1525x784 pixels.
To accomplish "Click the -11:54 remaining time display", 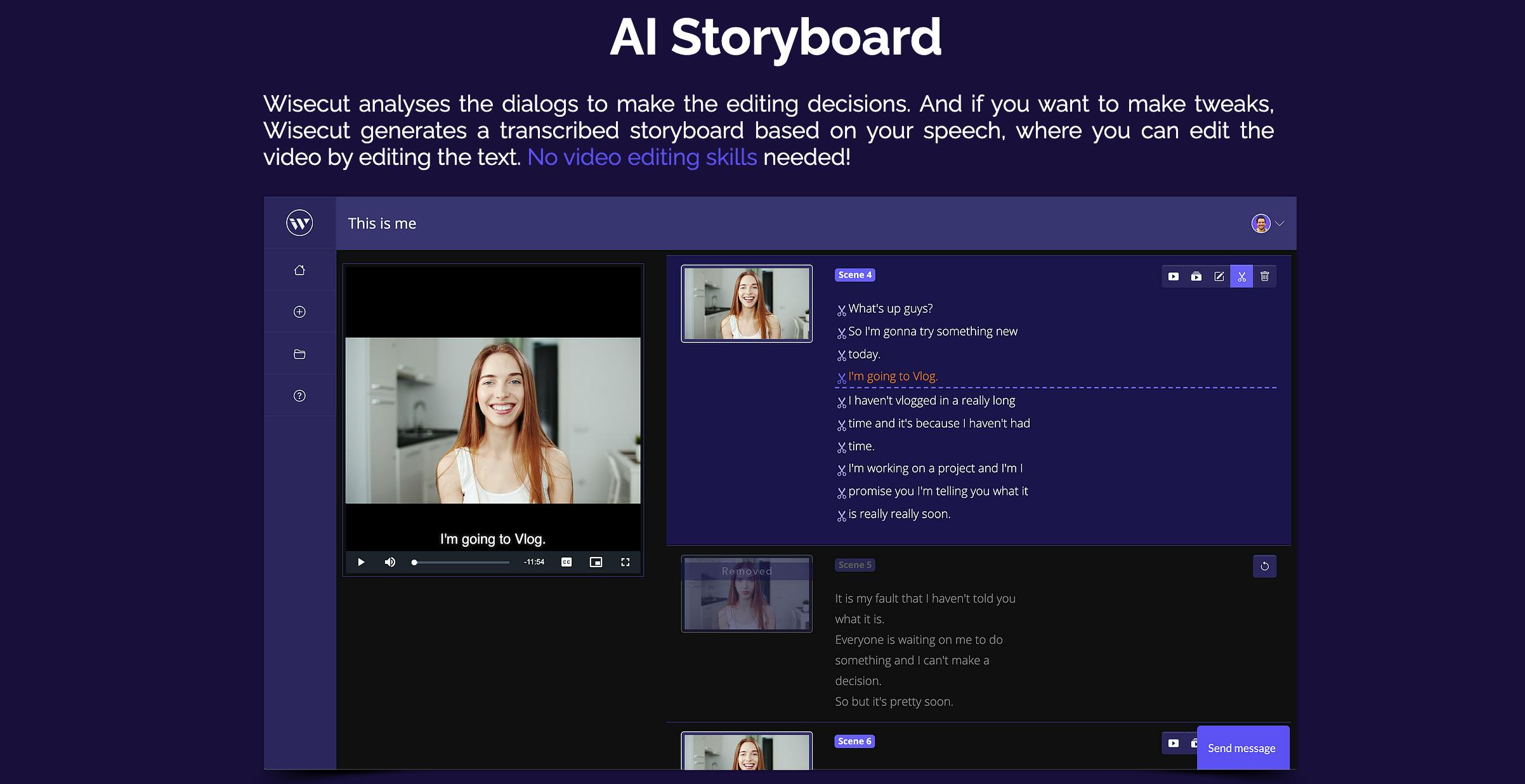I will coord(534,562).
